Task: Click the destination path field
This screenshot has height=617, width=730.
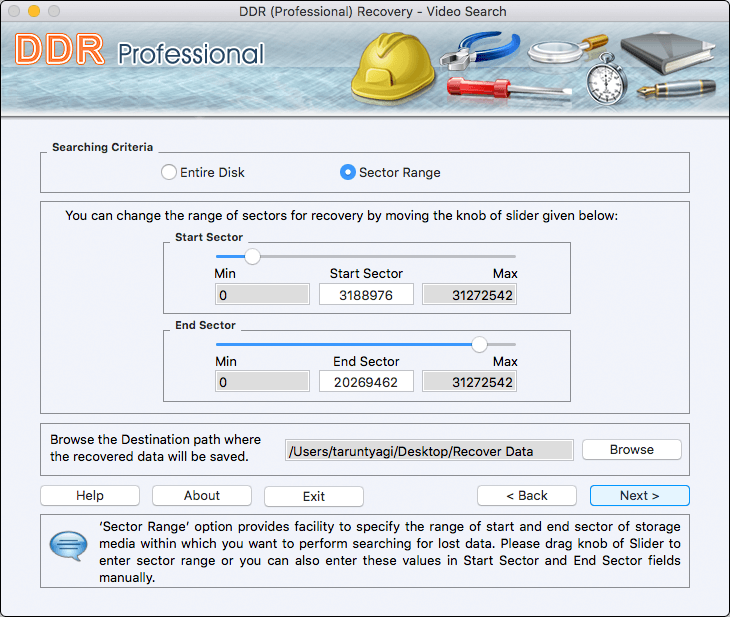Action: click(429, 451)
